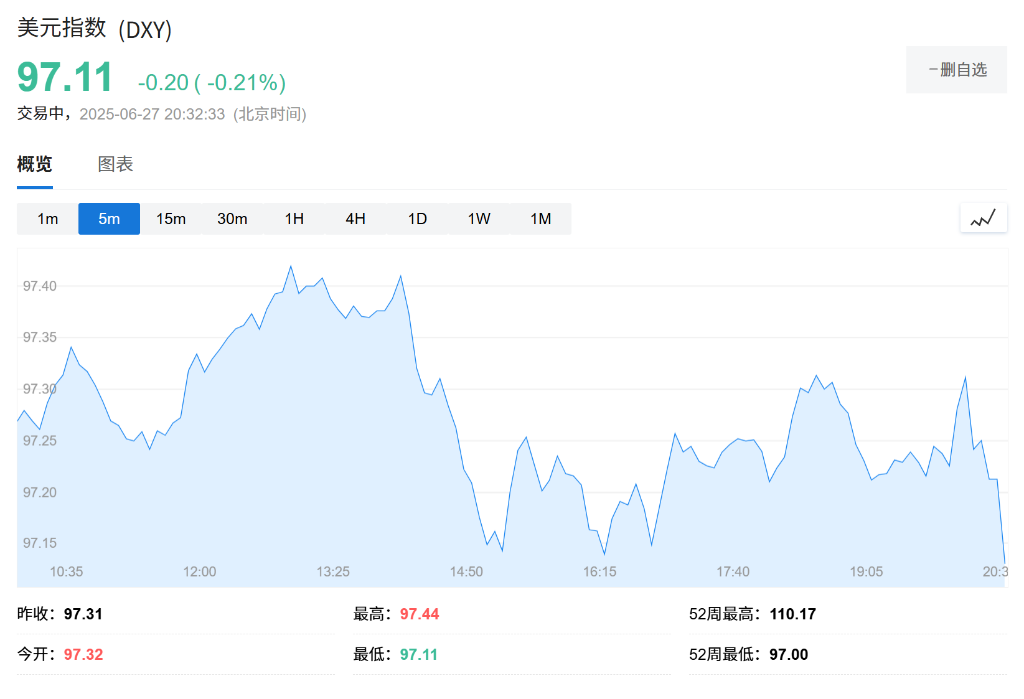Open the chart style line icon

click(x=983, y=218)
